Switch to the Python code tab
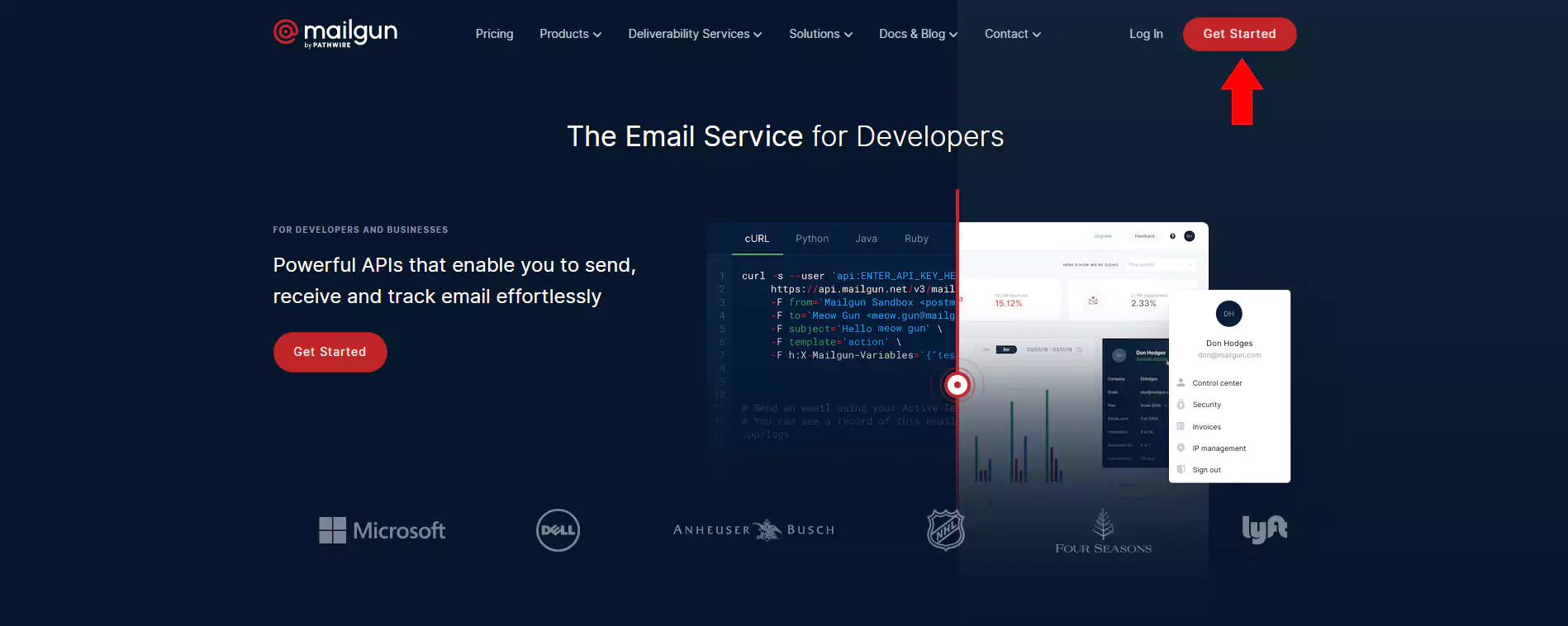The height and width of the screenshot is (626, 1568). pyautogui.click(x=812, y=239)
